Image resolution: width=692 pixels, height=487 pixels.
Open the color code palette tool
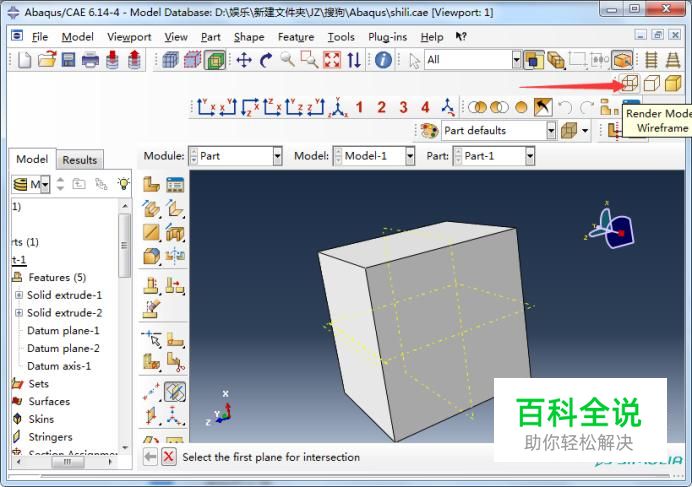429,131
